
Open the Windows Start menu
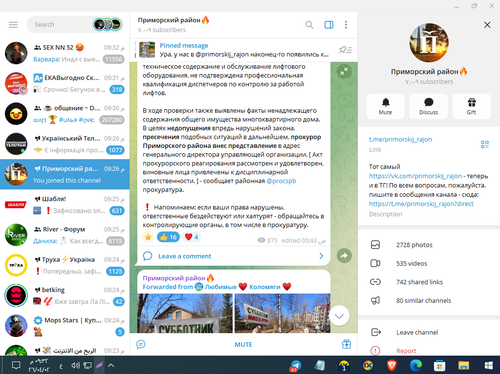(x=488, y=366)
